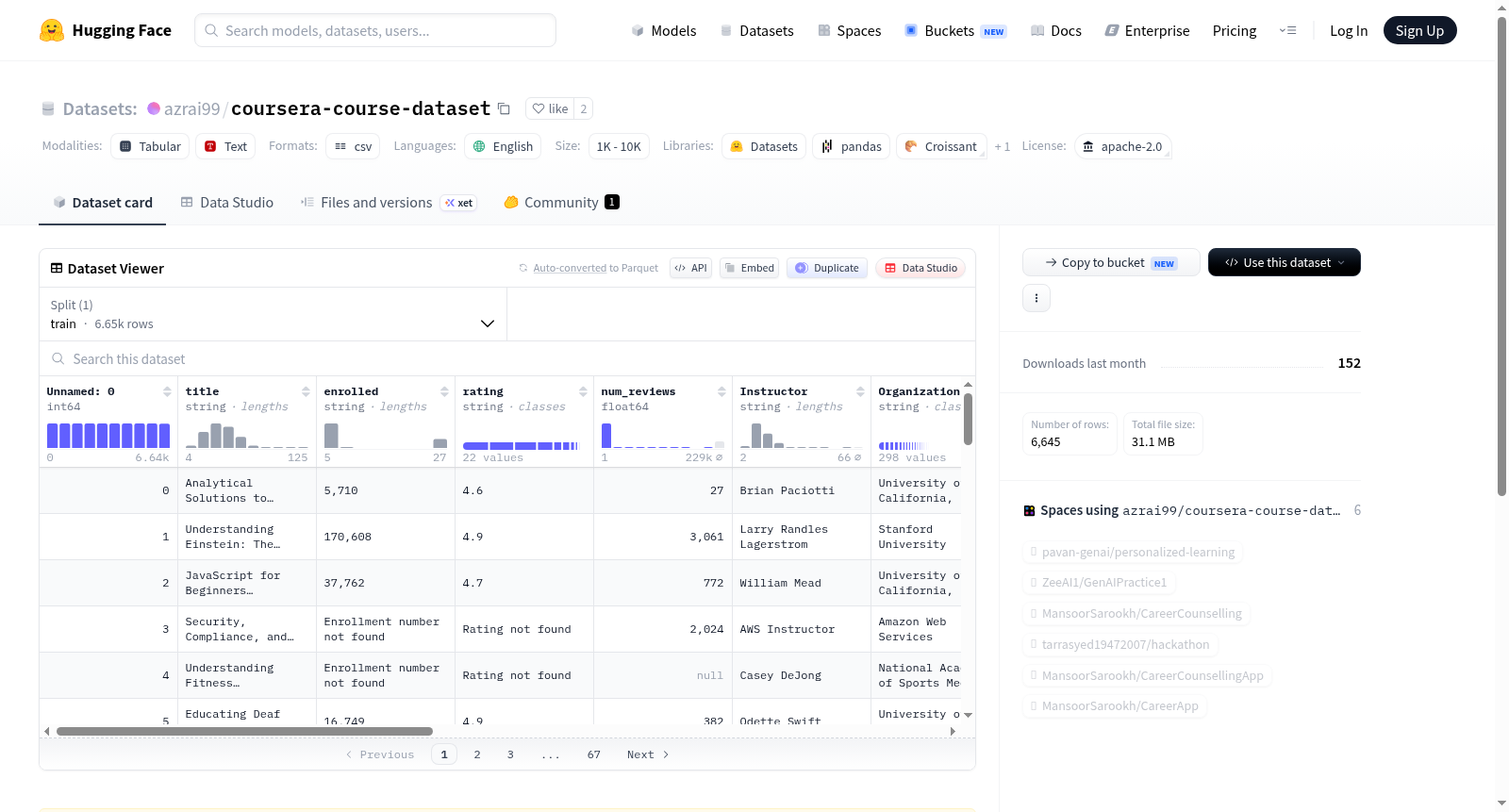Go to page 3 of dataset viewer
The height and width of the screenshot is (812, 1509).
coord(510,754)
